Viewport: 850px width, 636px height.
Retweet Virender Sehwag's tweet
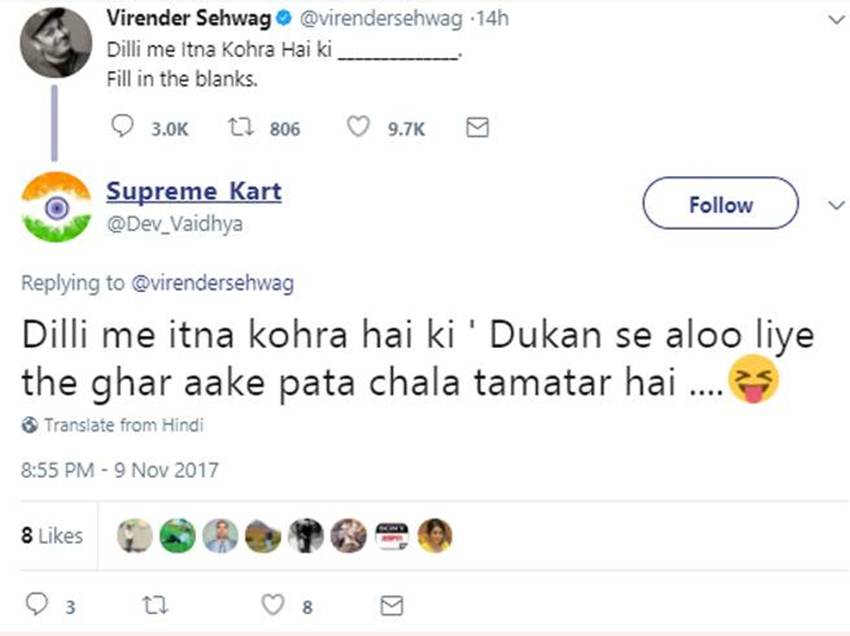point(241,128)
